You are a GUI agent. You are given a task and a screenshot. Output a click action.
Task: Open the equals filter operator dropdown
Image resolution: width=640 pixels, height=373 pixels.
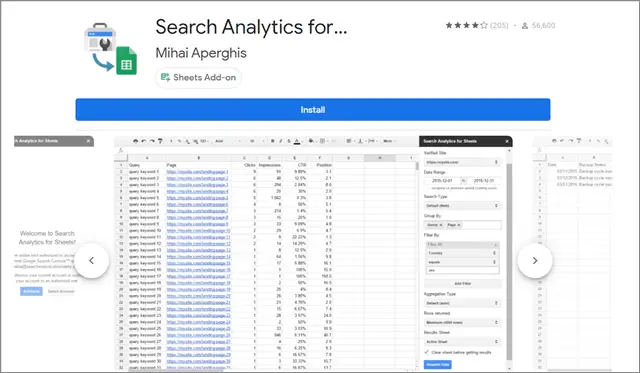[462, 262]
